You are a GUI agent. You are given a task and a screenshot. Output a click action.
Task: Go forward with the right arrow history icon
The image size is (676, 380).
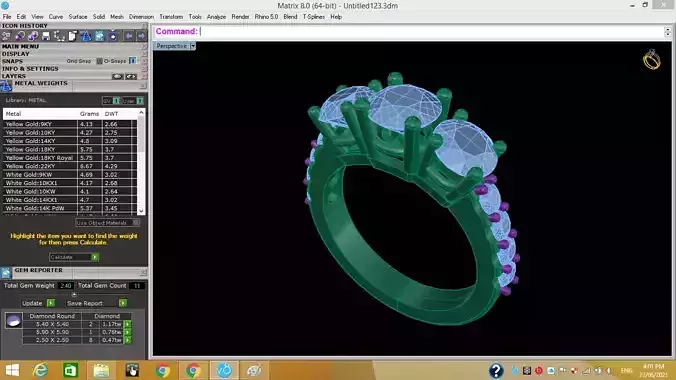click(141, 36)
